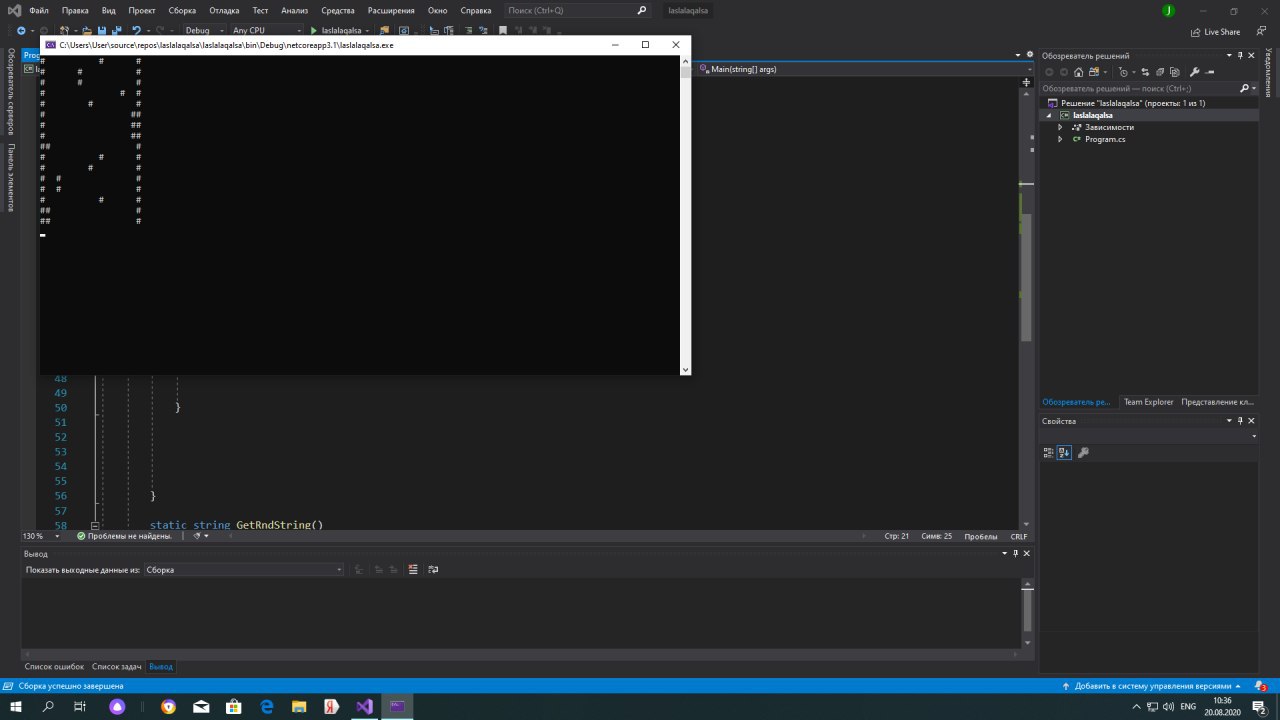1280x720 pixels.
Task: Click property pages wrench in Свойства
Action: [x=1083, y=452]
